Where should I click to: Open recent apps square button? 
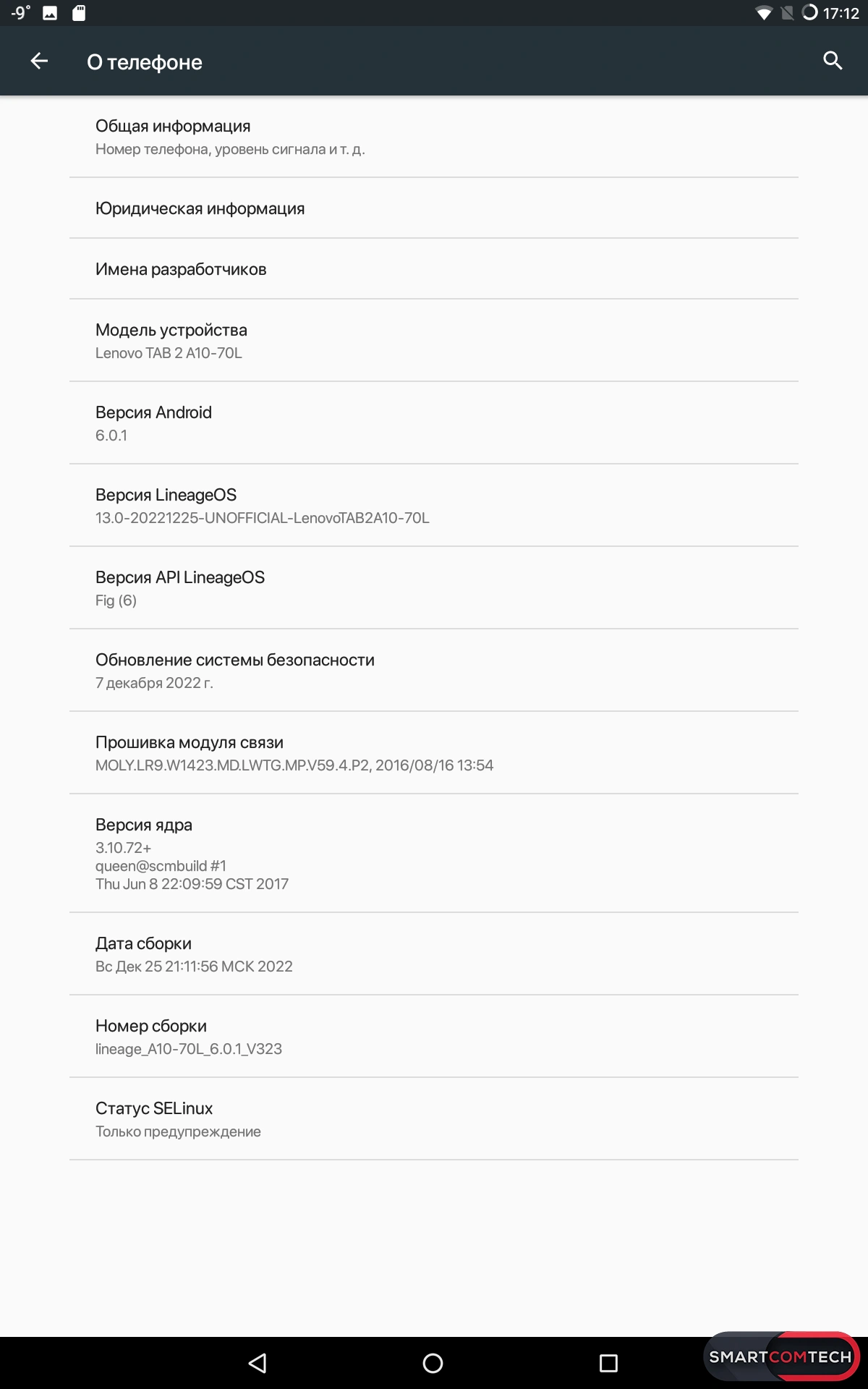(x=608, y=1363)
